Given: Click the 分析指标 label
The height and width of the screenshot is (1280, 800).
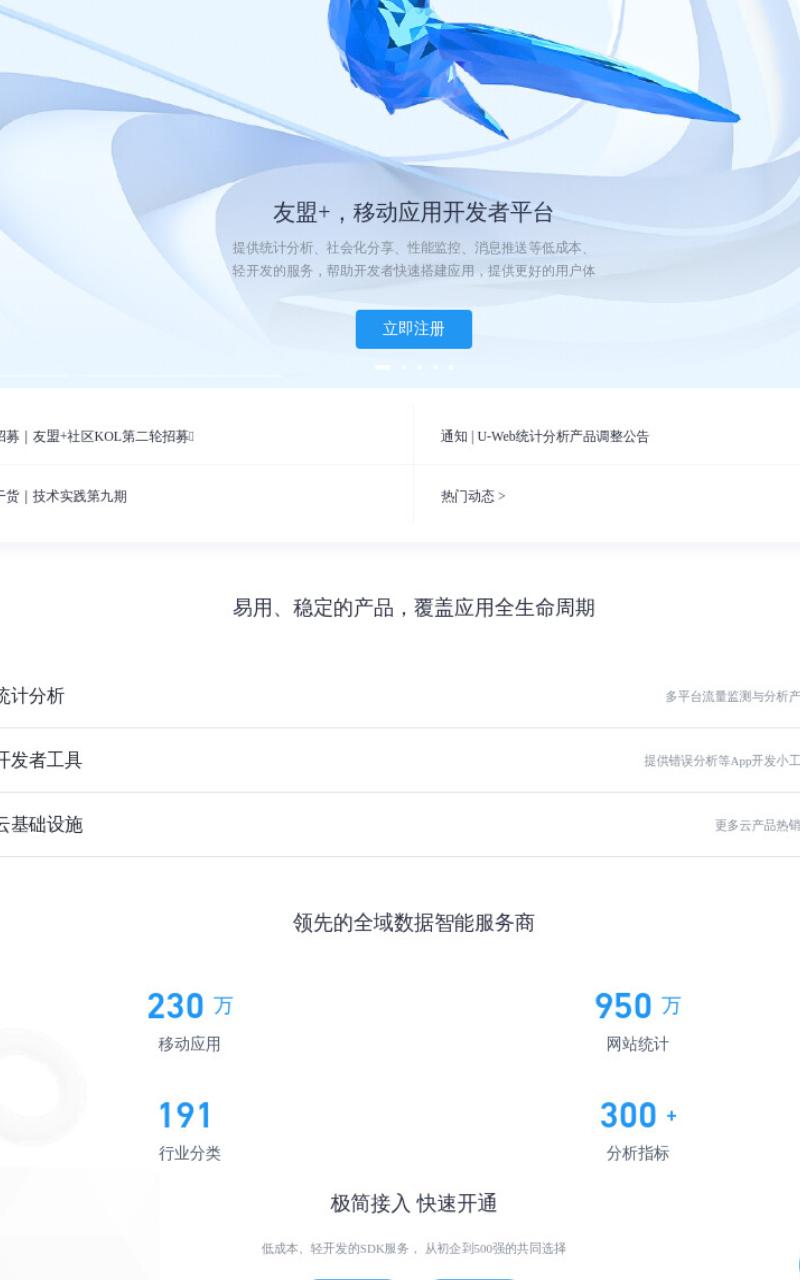Looking at the screenshot, I should click(x=638, y=1153).
